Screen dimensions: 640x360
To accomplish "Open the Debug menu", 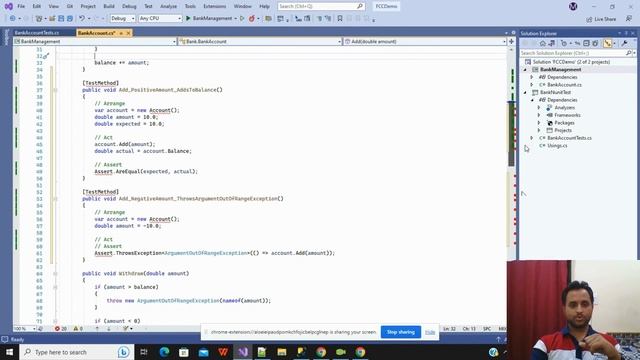I will coord(129,6).
